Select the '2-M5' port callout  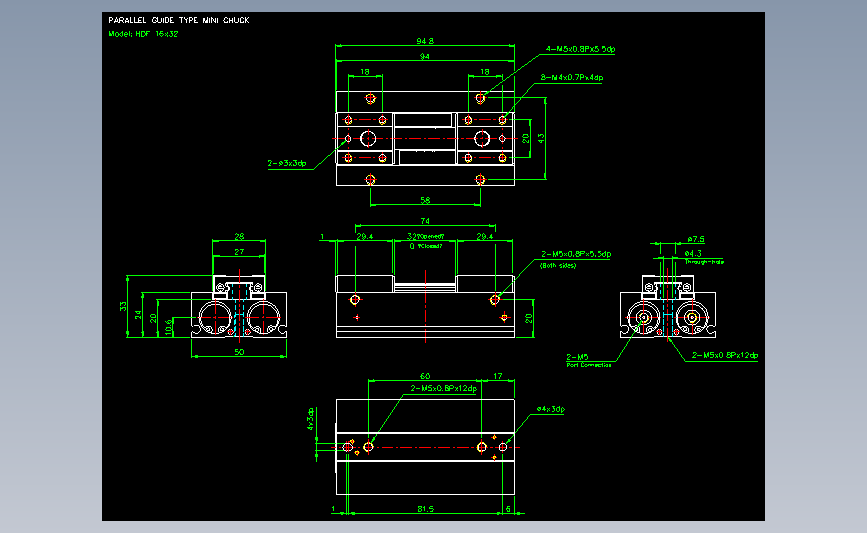coord(577,357)
